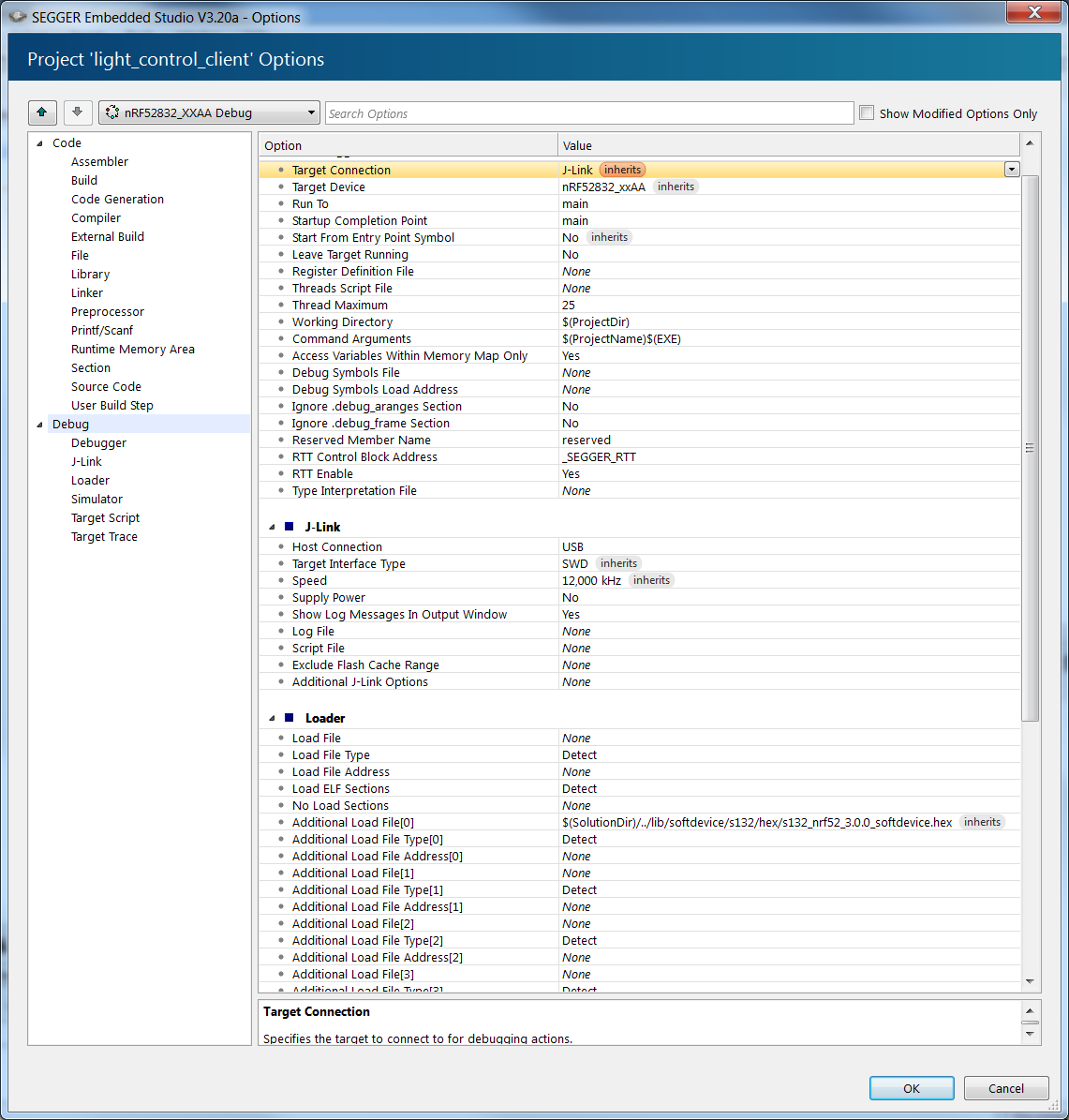Select Section in the tree
The width and height of the screenshot is (1069, 1120).
coord(91,367)
